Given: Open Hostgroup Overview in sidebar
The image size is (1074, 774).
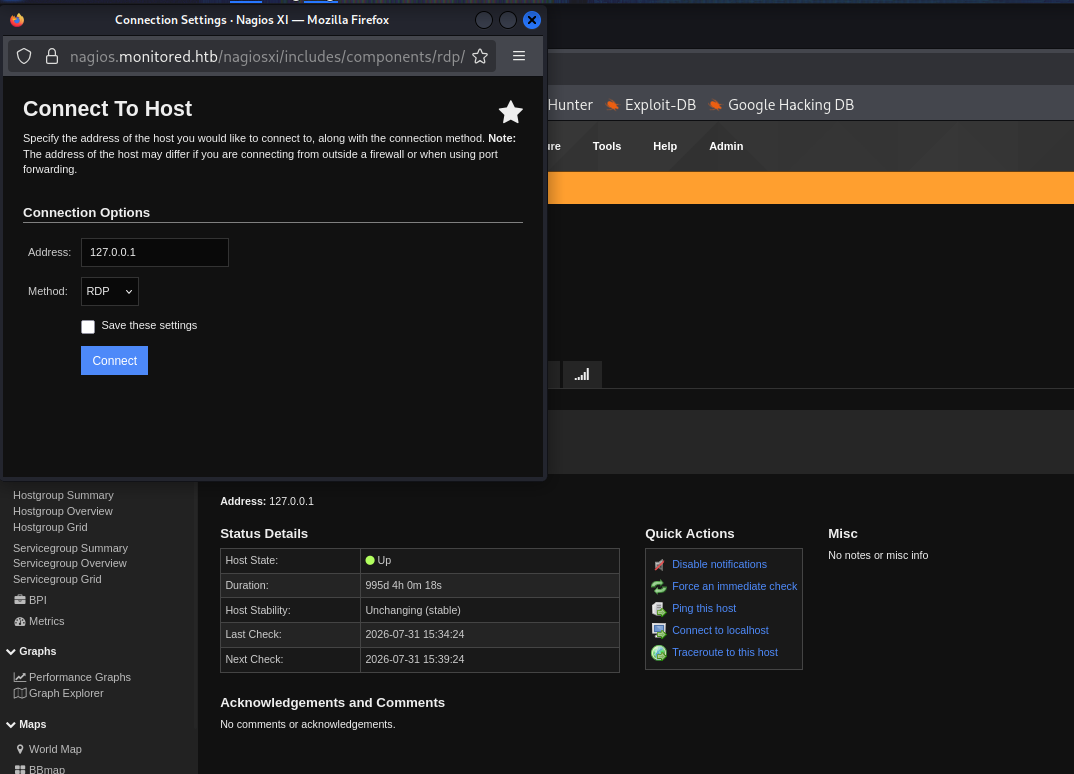Looking at the screenshot, I should [x=62, y=511].
